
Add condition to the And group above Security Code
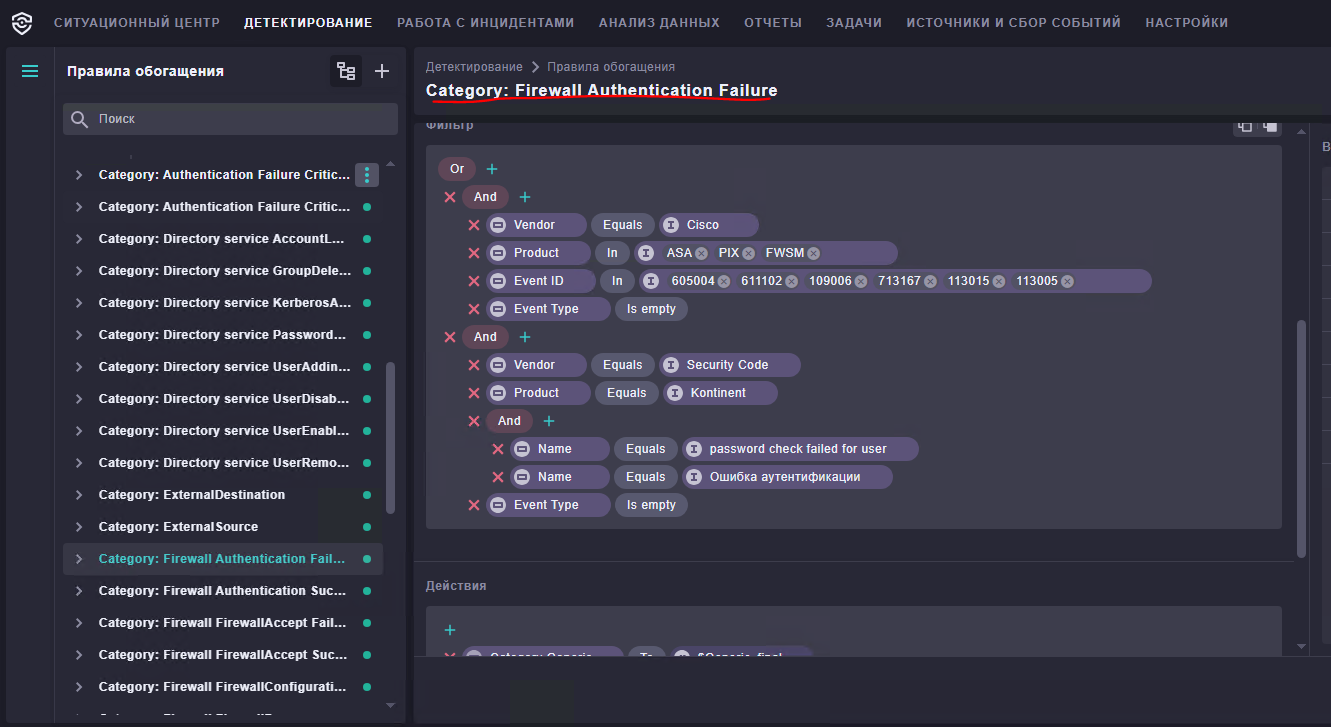[524, 337]
